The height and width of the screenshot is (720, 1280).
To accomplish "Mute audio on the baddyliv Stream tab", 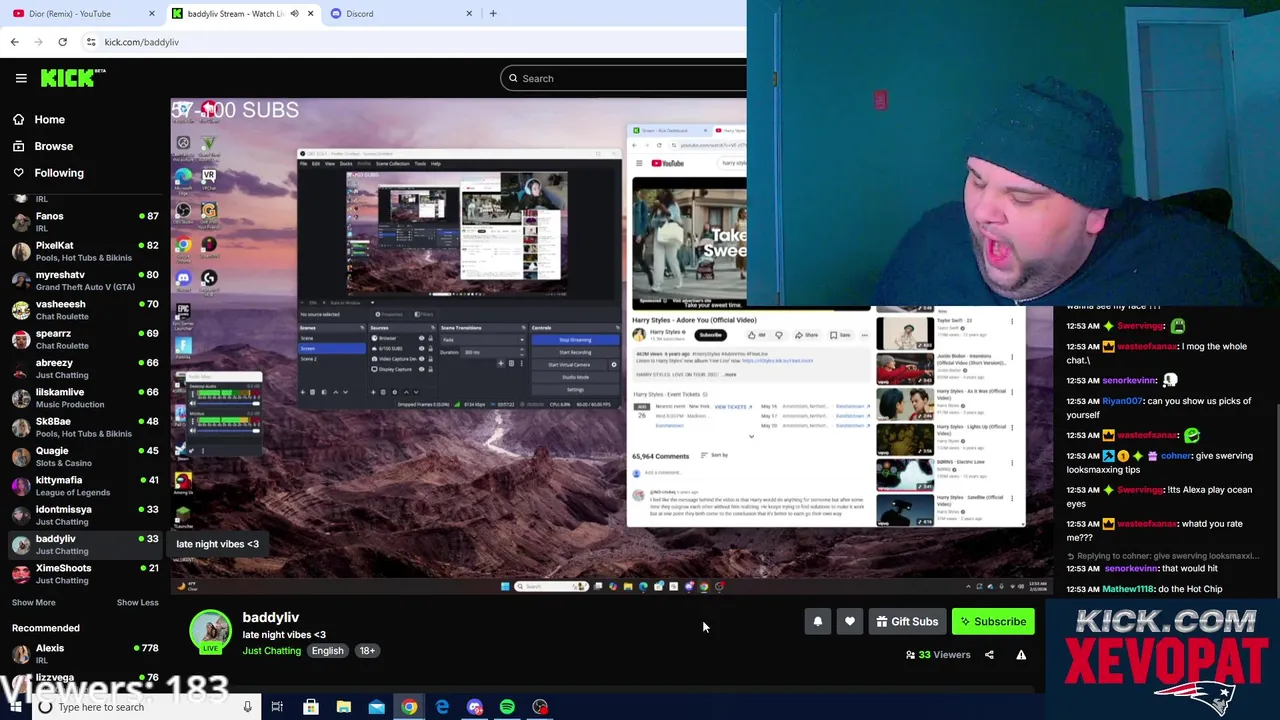I will pyautogui.click(x=294, y=14).
